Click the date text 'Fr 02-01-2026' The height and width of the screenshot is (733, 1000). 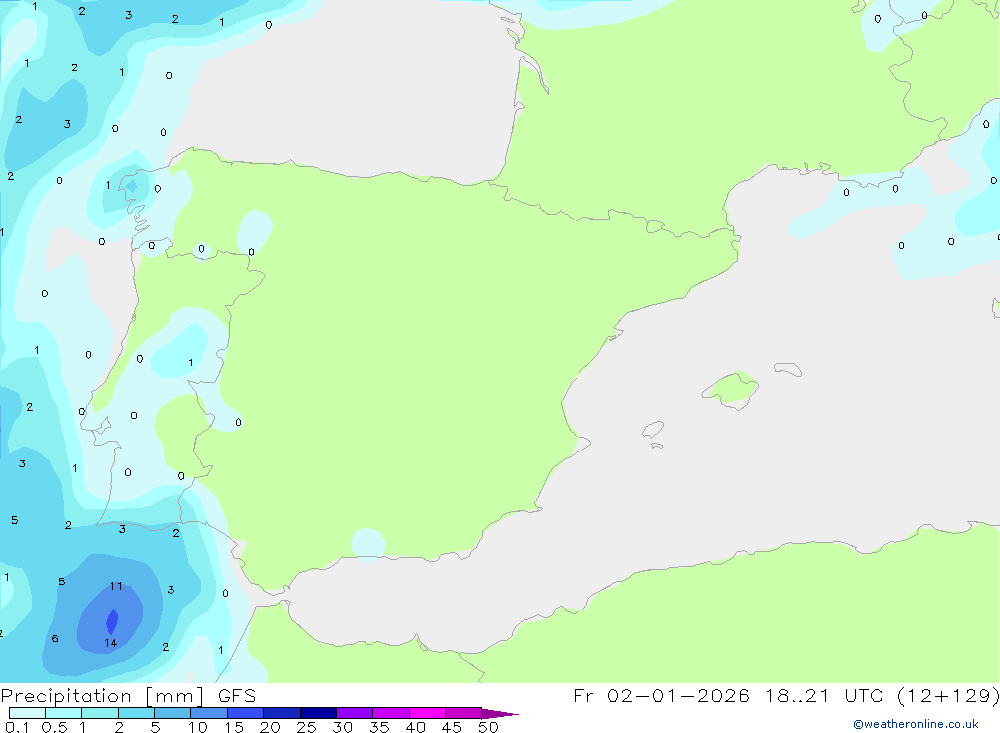[661, 696]
